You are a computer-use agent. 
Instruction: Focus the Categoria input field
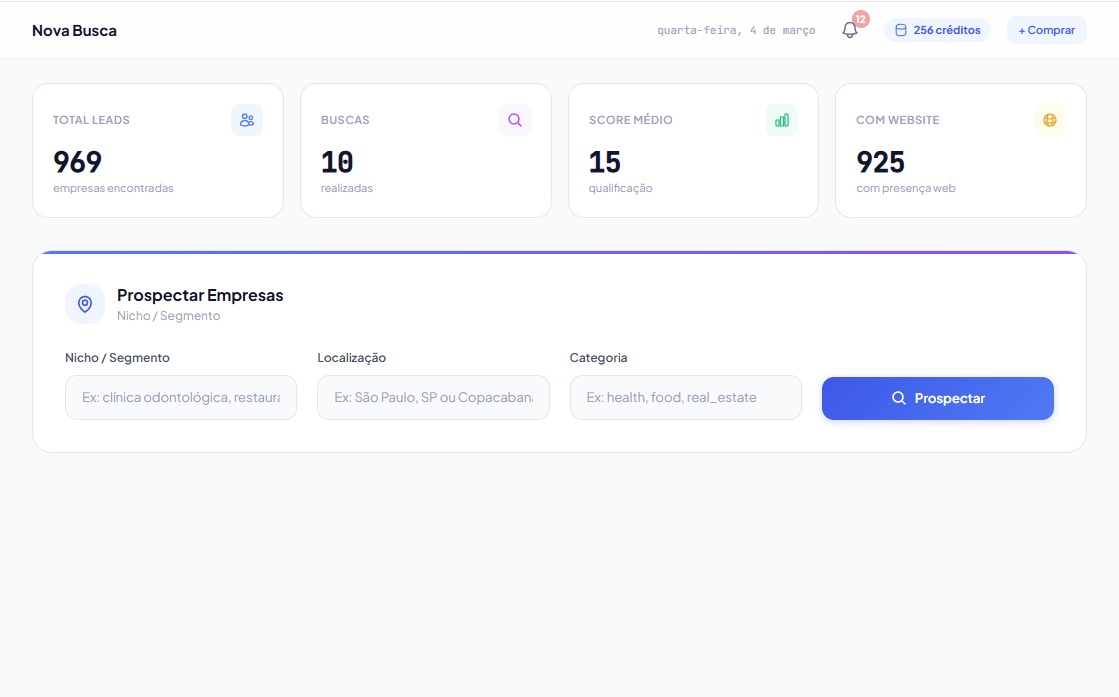click(x=685, y=397)
